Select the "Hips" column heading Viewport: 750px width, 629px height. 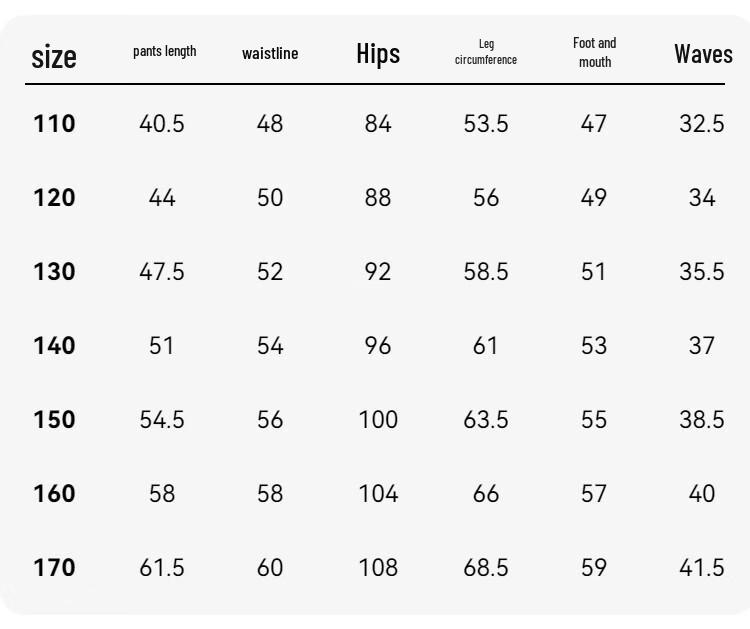point(378,54)
